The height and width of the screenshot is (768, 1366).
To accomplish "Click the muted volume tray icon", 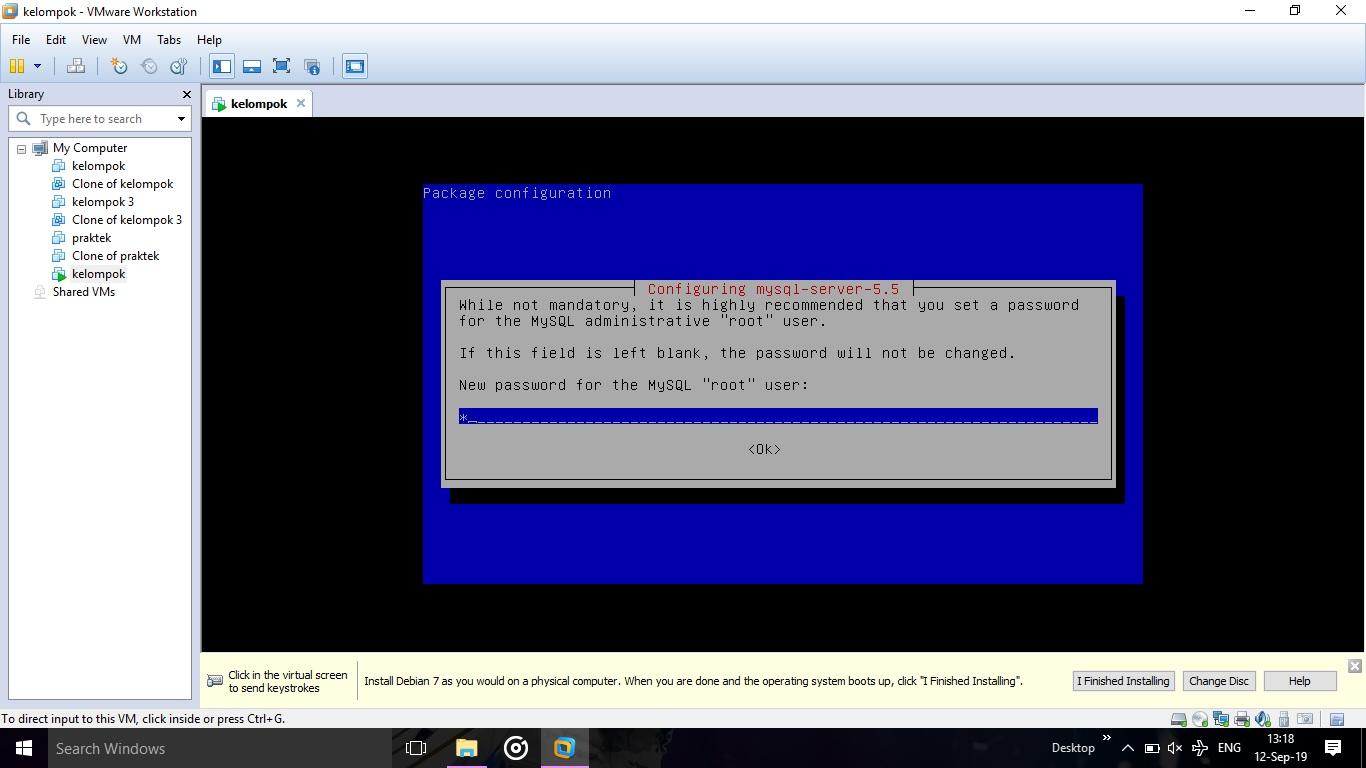I will pos(1175,748).
